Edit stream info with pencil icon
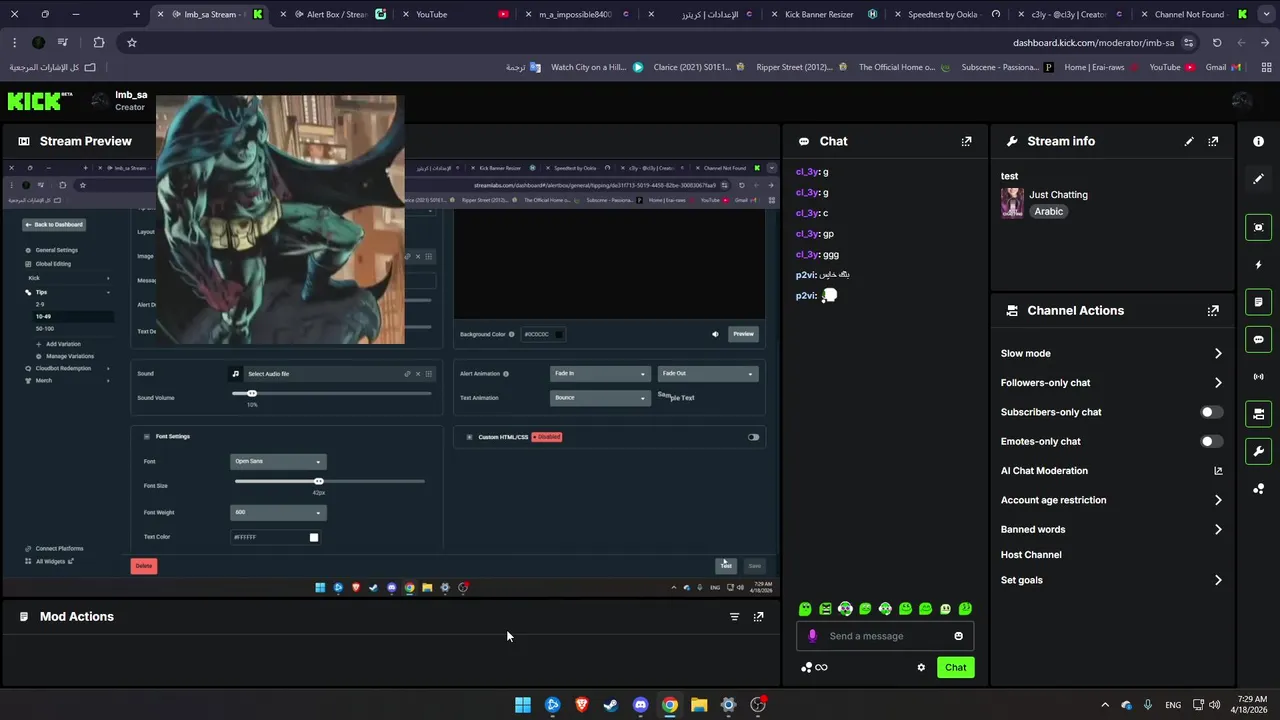The height and width of the screenshot is (720, 1280). click(1189, 141)
